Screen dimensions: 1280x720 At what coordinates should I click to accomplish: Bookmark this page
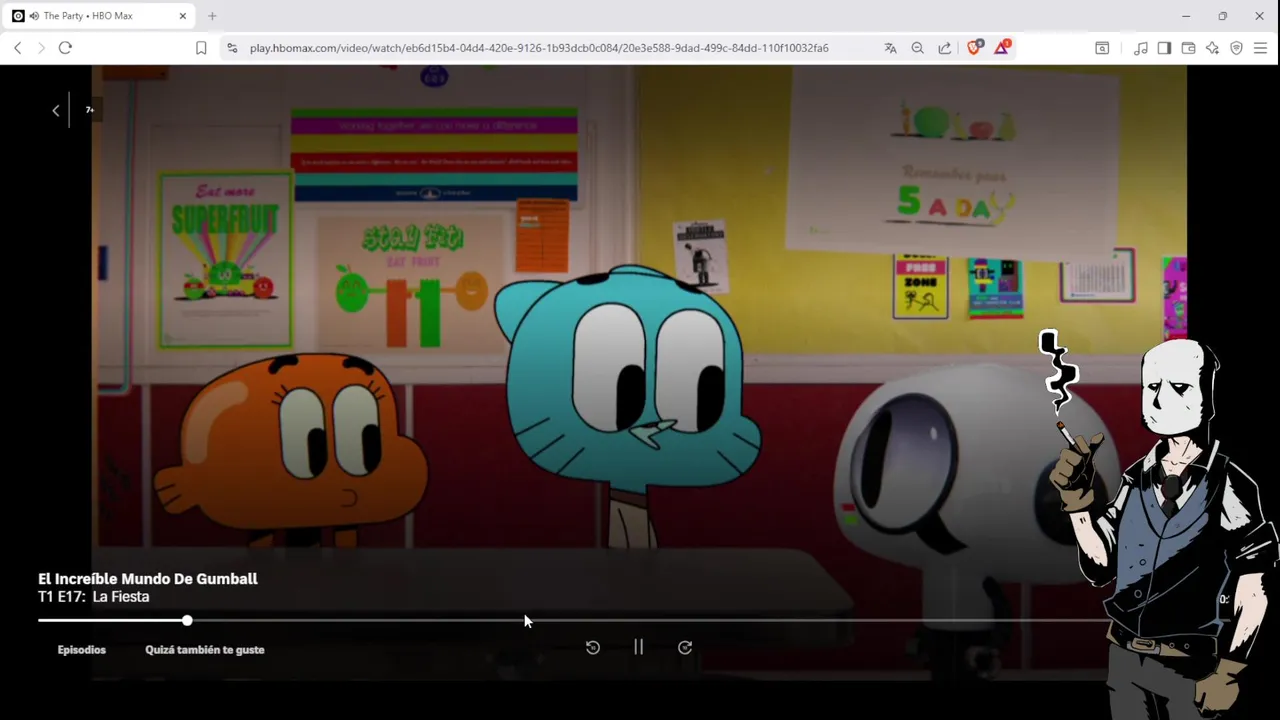coord(201,48)
